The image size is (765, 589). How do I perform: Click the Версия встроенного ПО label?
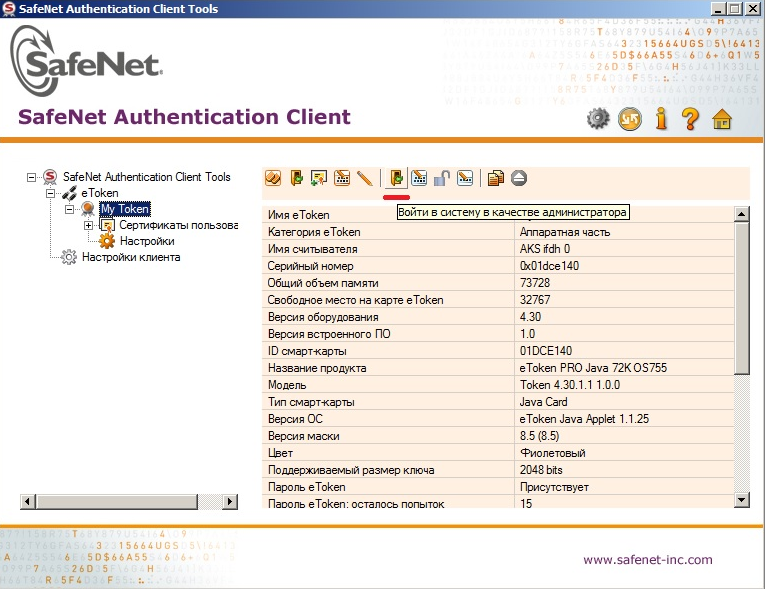pyautogui.click(x=329, y=334)
